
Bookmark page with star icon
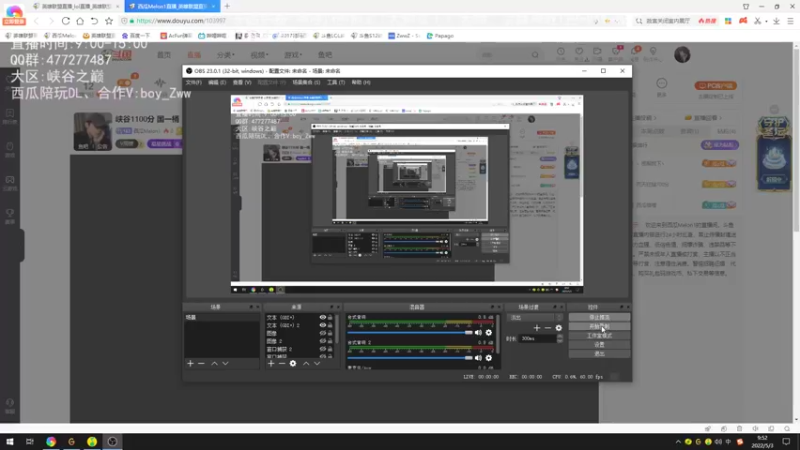tap(109, 21)
